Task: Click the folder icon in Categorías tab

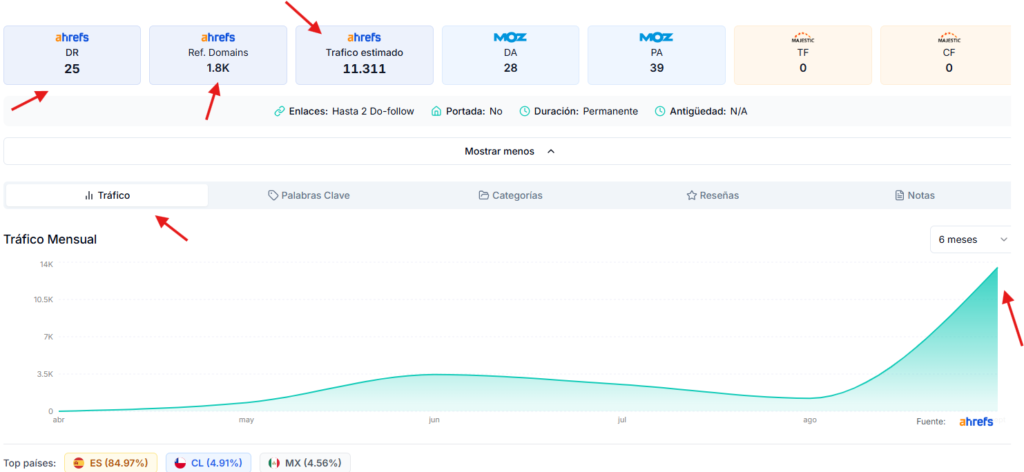Action: [484, 195]
